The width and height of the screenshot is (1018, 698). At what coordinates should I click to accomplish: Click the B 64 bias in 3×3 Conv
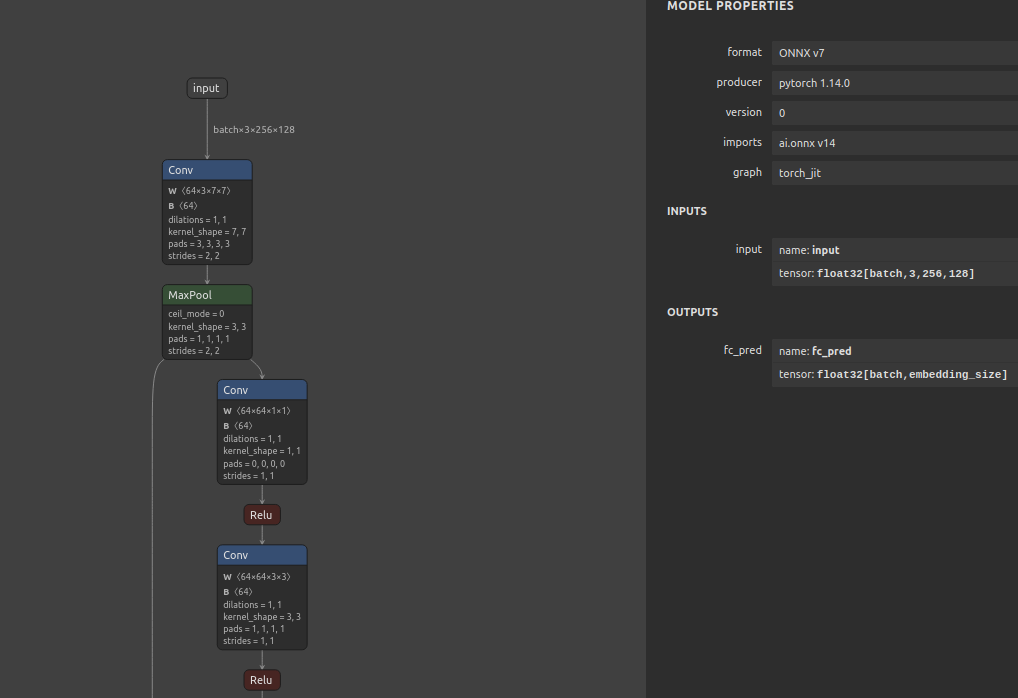tap(239, 592)
